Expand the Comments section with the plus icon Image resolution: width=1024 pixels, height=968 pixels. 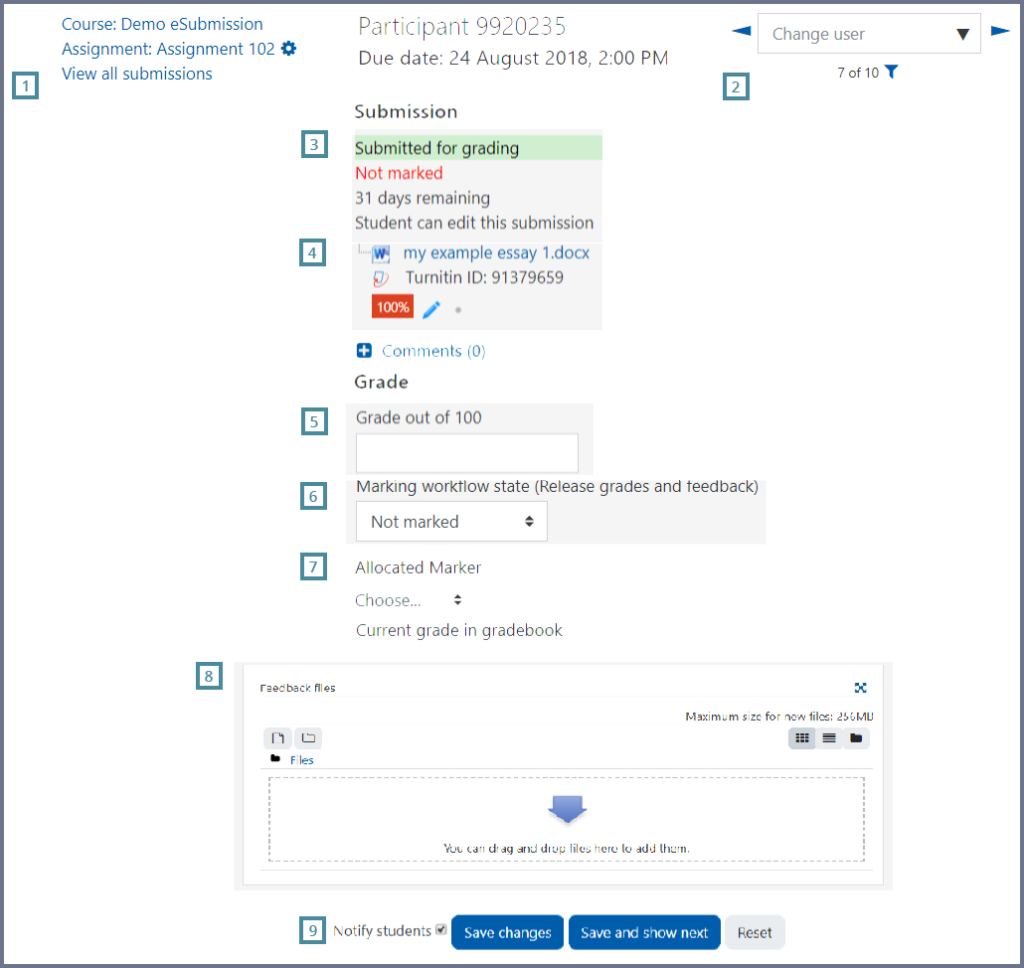363,350
